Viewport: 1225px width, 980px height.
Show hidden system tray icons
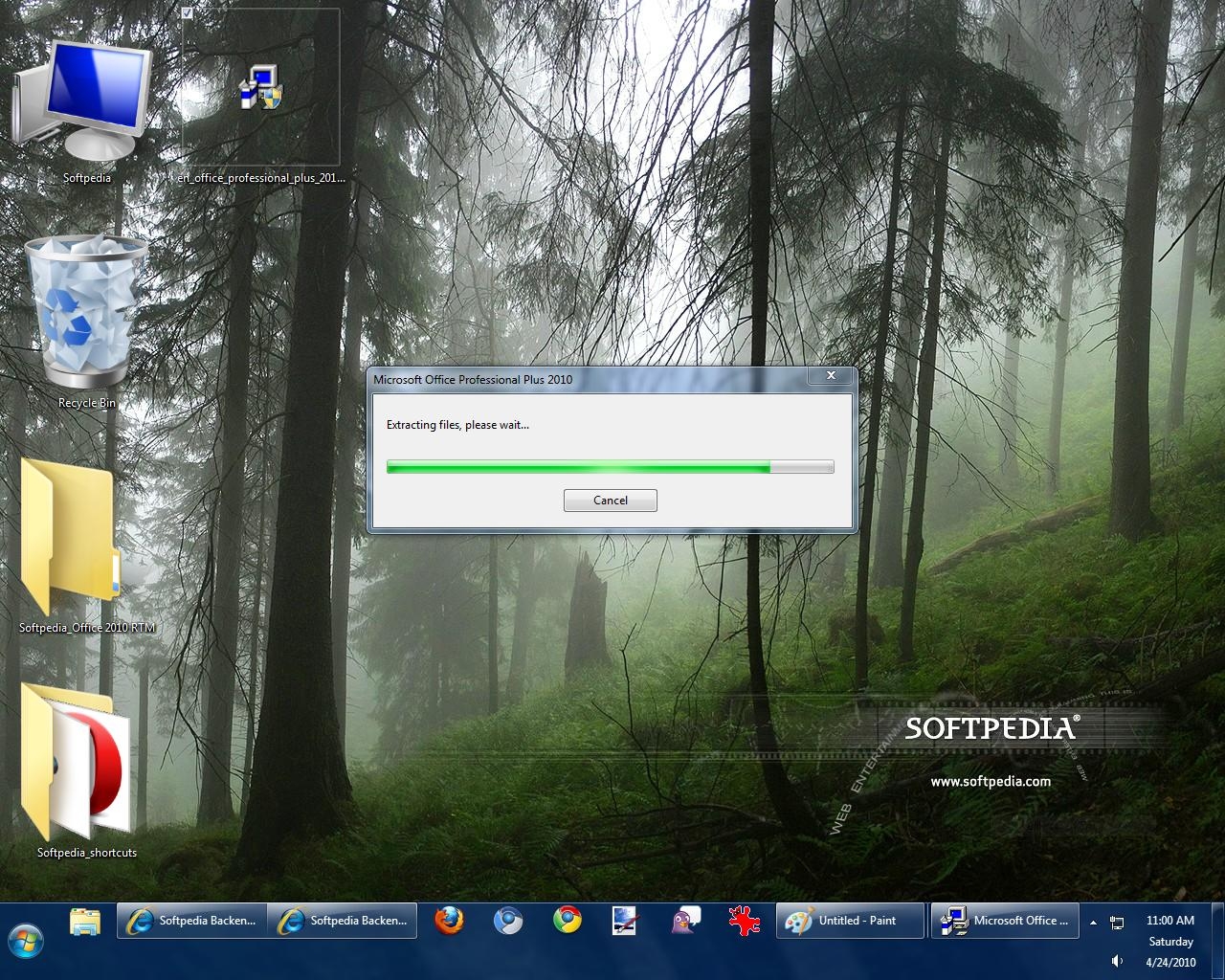(1093, 923)
